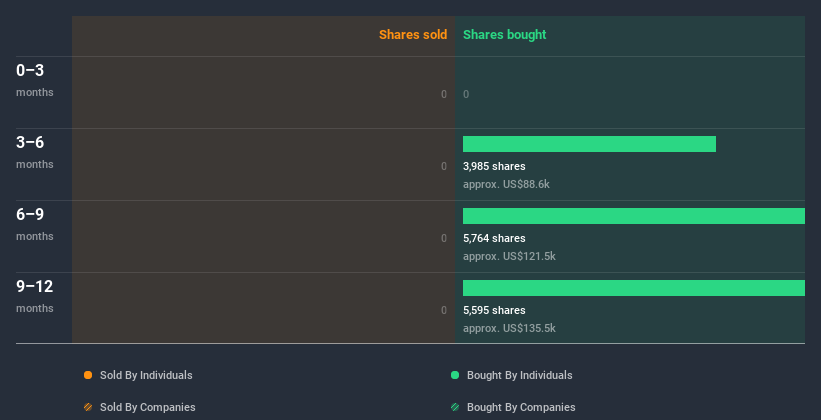This screenshot has width=821, height=420.
Task: Click the striped Bought By Companies legend icon
Action: [x=455, y=407]
